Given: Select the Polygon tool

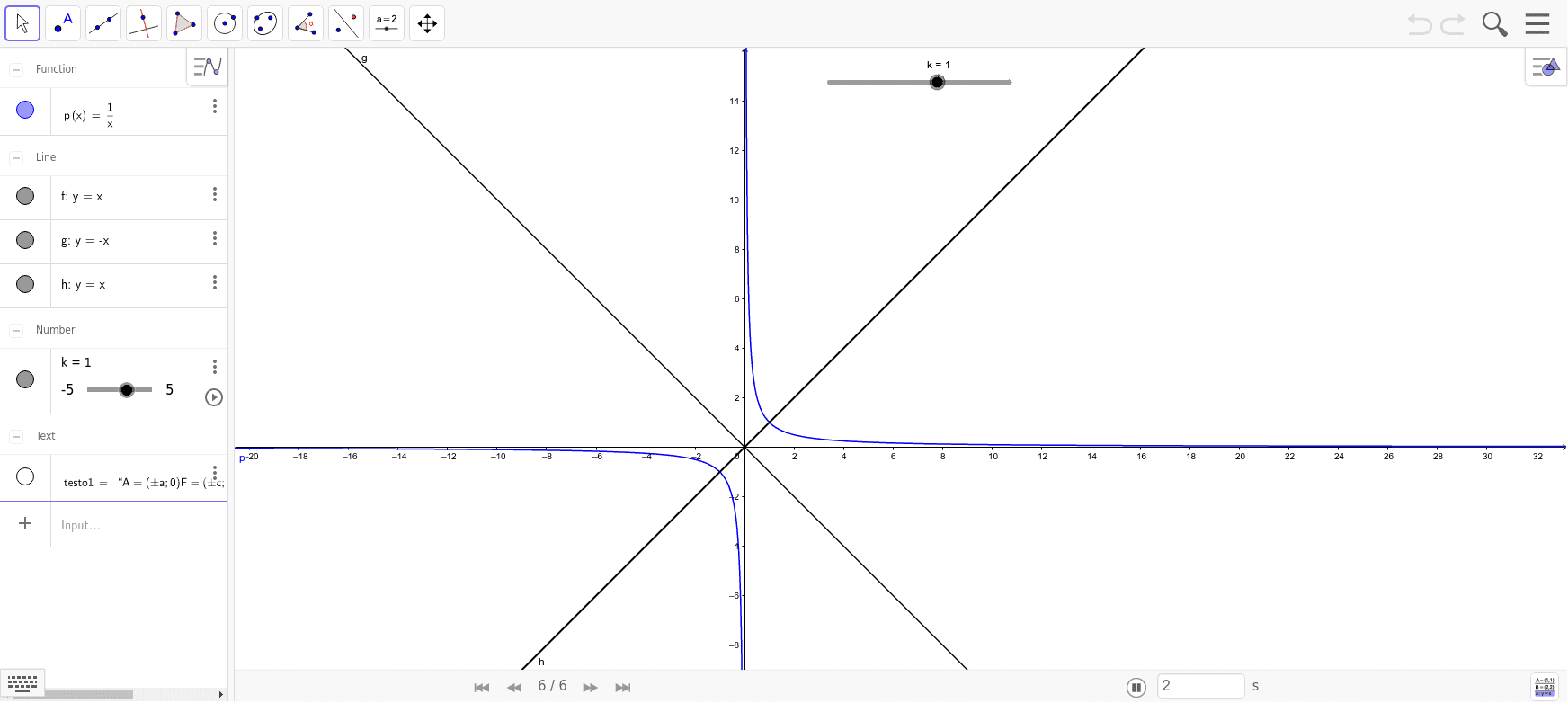Looking at the screenshot, I should pyautogui.click(x=184, y=23).
